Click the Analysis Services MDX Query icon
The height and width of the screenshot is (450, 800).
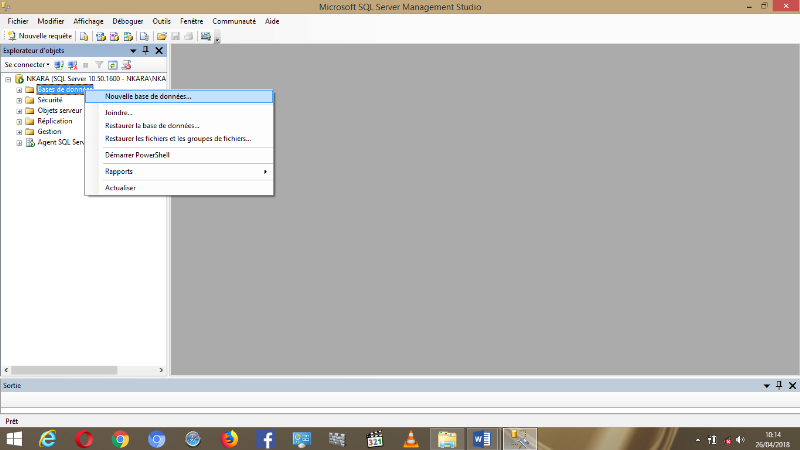101,36
